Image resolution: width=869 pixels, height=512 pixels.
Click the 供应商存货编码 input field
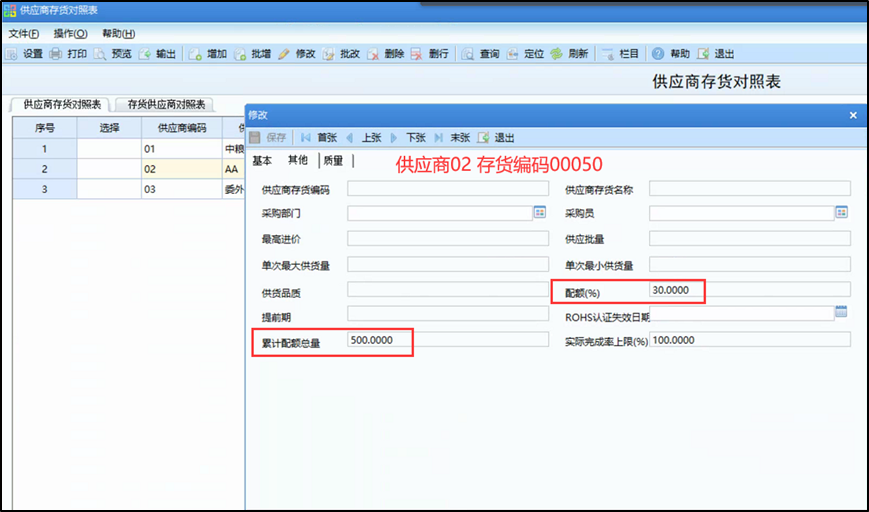pos(448,188)
